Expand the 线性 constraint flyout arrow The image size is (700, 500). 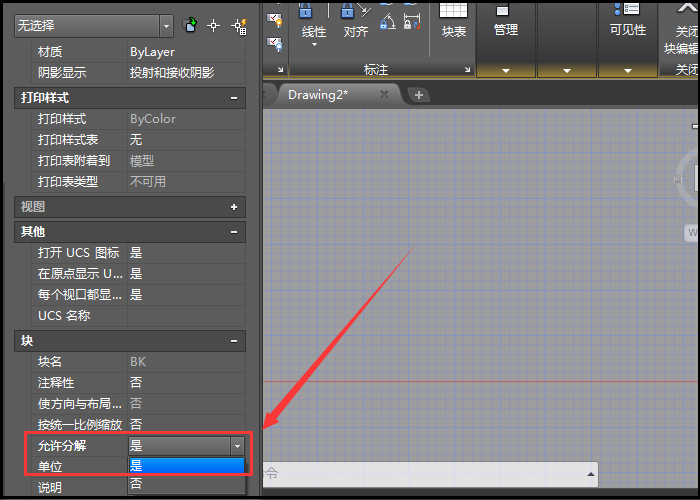314,45
